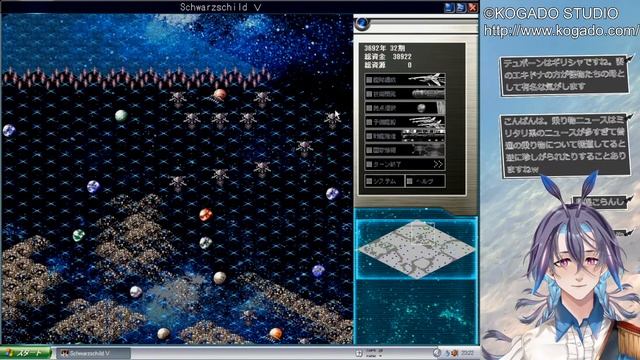640x360 pixels.
Task: Select the orange planet at the map's bottom edge
Action: (276, 333)
